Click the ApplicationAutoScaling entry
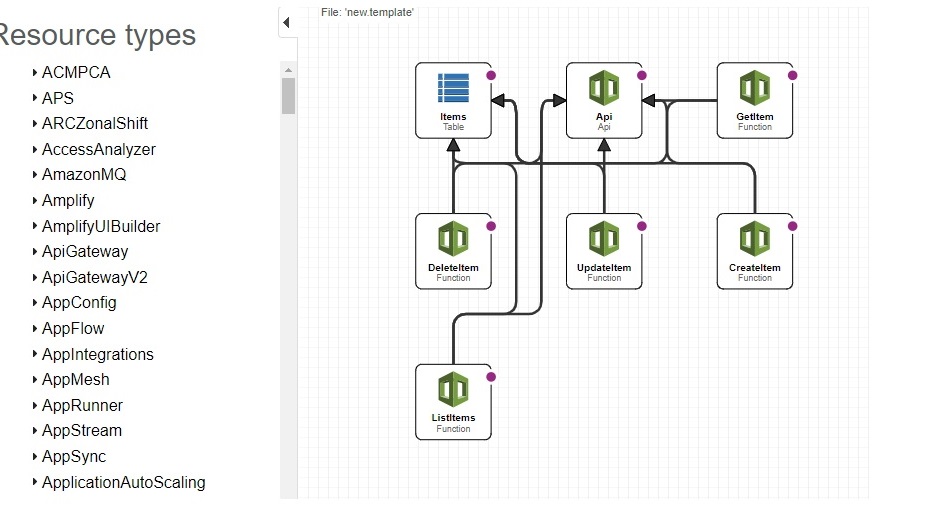This screenshot has width=944, height=524. (123, 482)
